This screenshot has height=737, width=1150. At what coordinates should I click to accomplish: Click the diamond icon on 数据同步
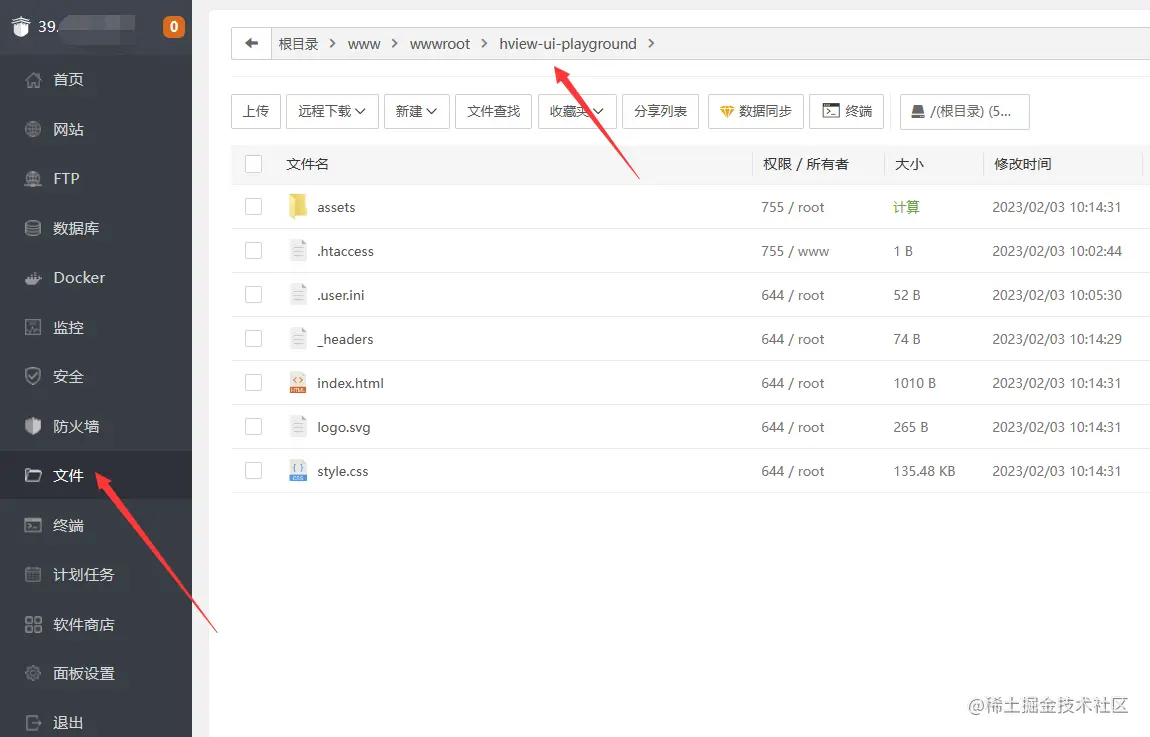pyautogui.click(x=727, y=111)
